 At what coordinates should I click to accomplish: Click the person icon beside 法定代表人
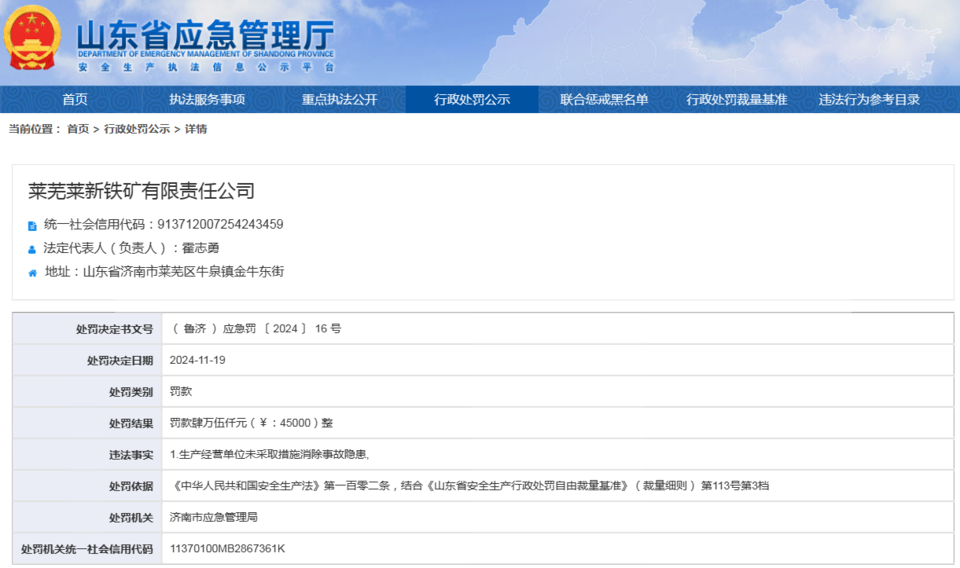tap(33, 249)
